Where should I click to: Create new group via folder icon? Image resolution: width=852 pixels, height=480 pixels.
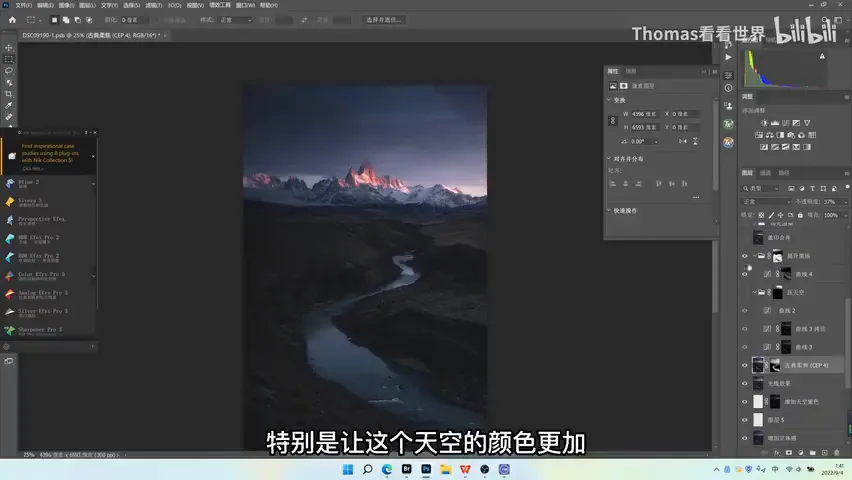tap(812, 452)
